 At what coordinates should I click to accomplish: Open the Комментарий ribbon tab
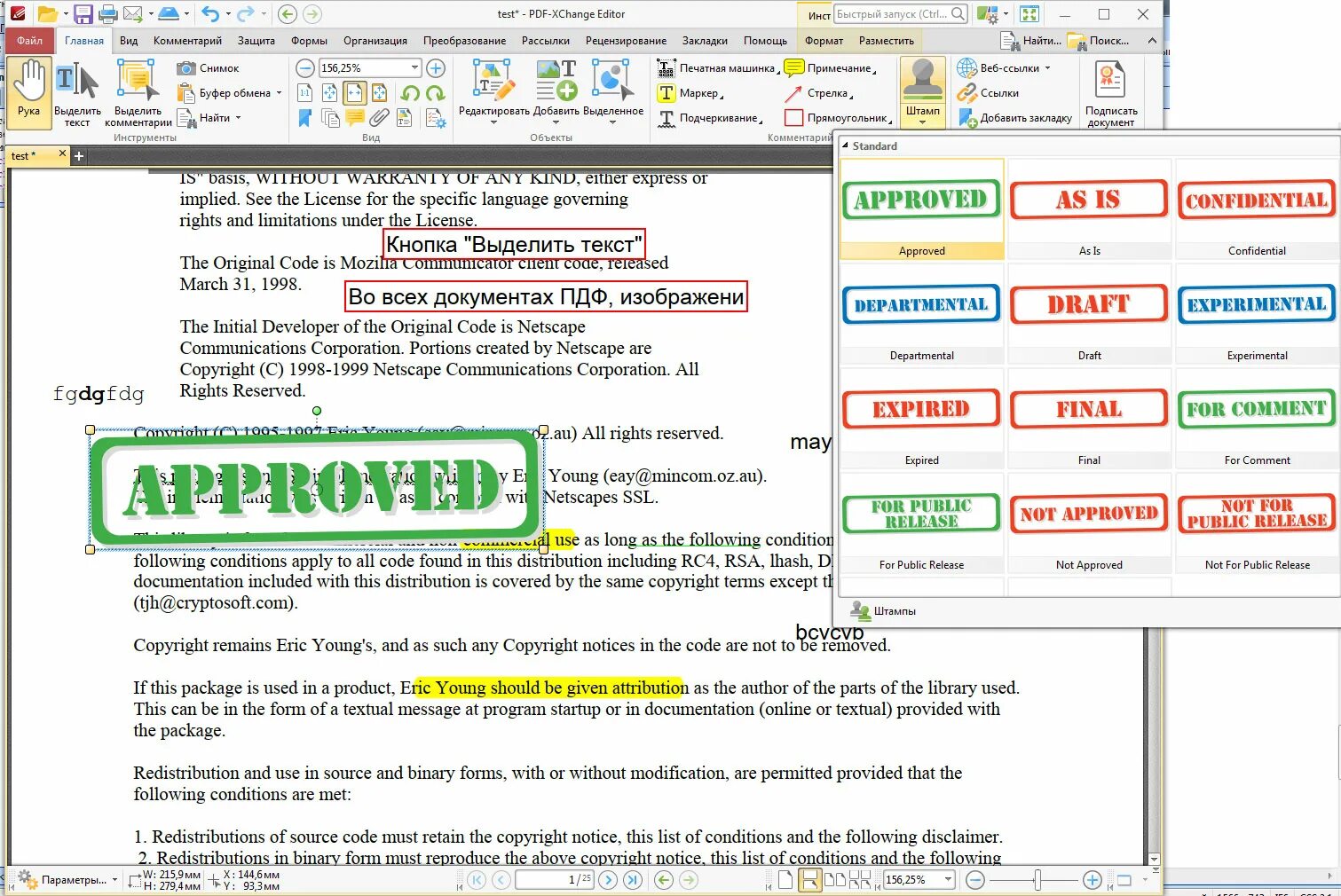(187, 41)
